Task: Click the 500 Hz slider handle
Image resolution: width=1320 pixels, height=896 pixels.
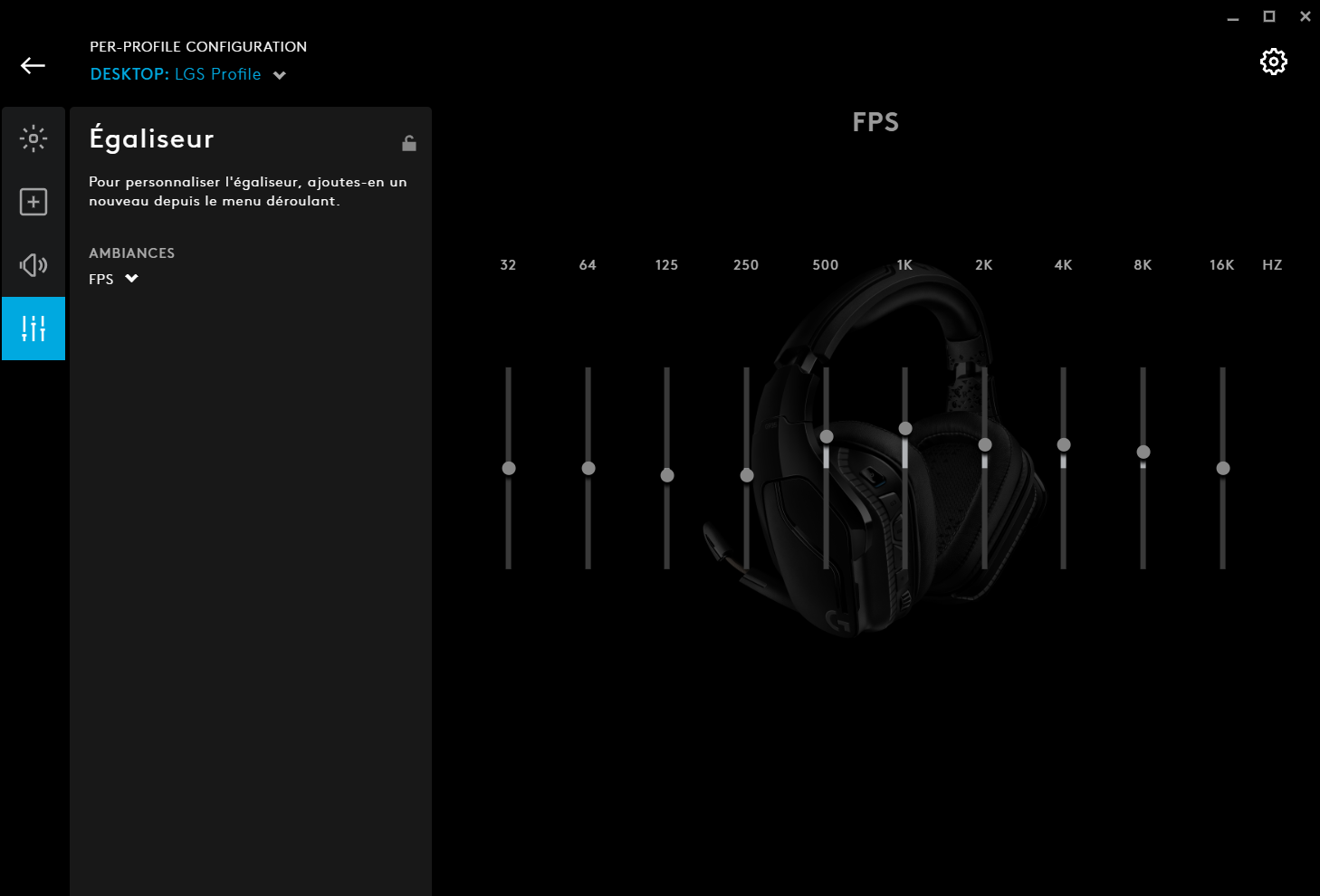Action: [827, 436]
